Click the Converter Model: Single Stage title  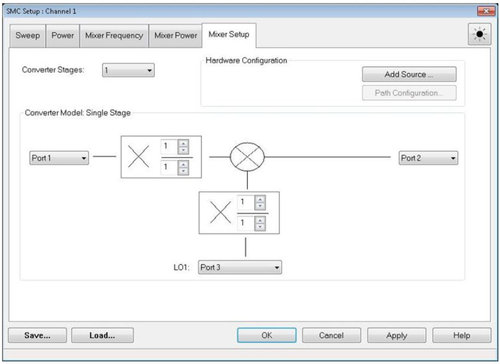click(x=78, y=113)
